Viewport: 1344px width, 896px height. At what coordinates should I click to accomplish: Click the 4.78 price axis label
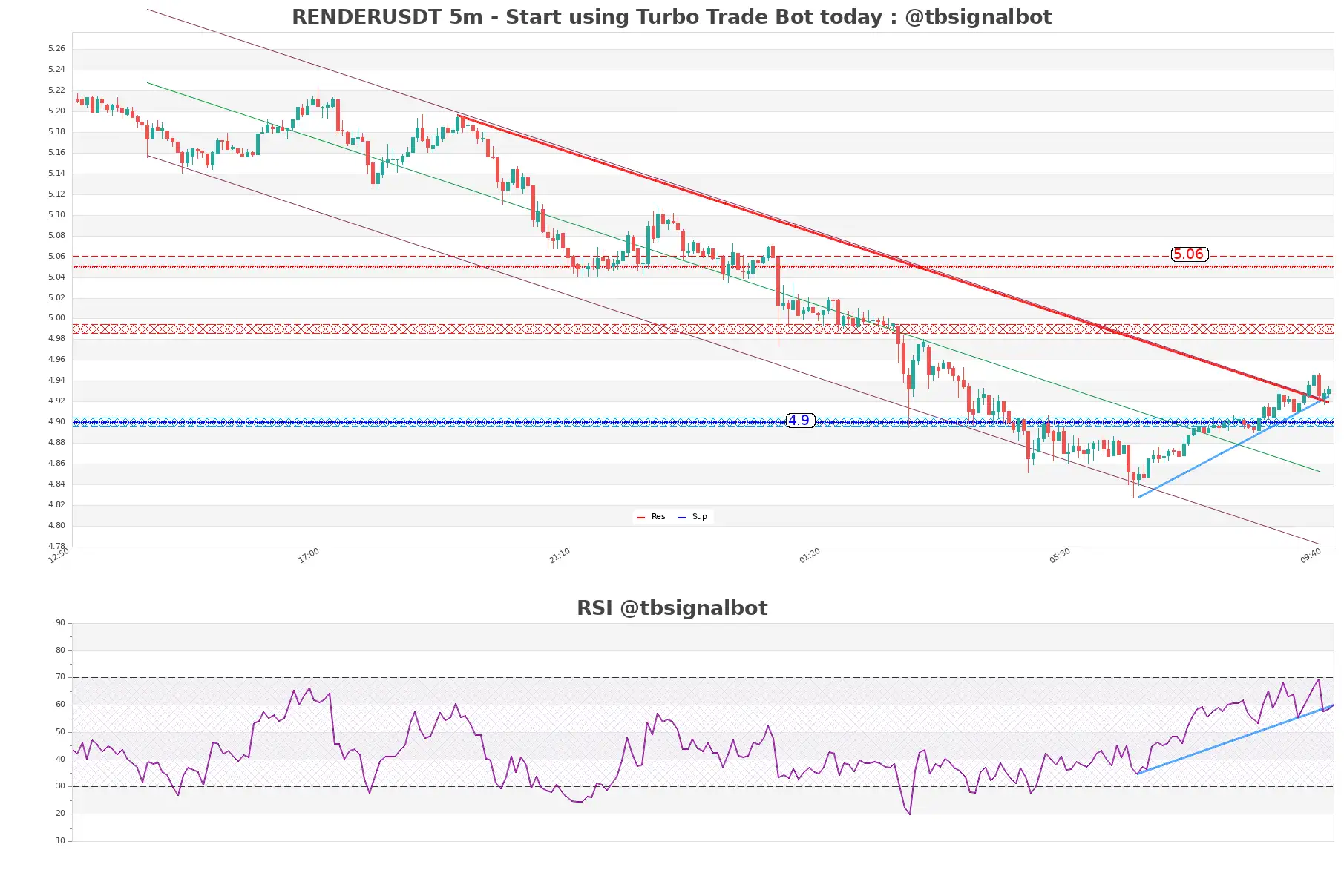click(56, 547)
